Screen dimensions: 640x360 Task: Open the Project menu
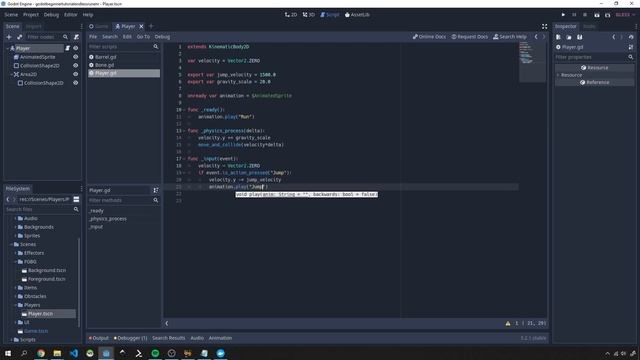tap(31, 15)
